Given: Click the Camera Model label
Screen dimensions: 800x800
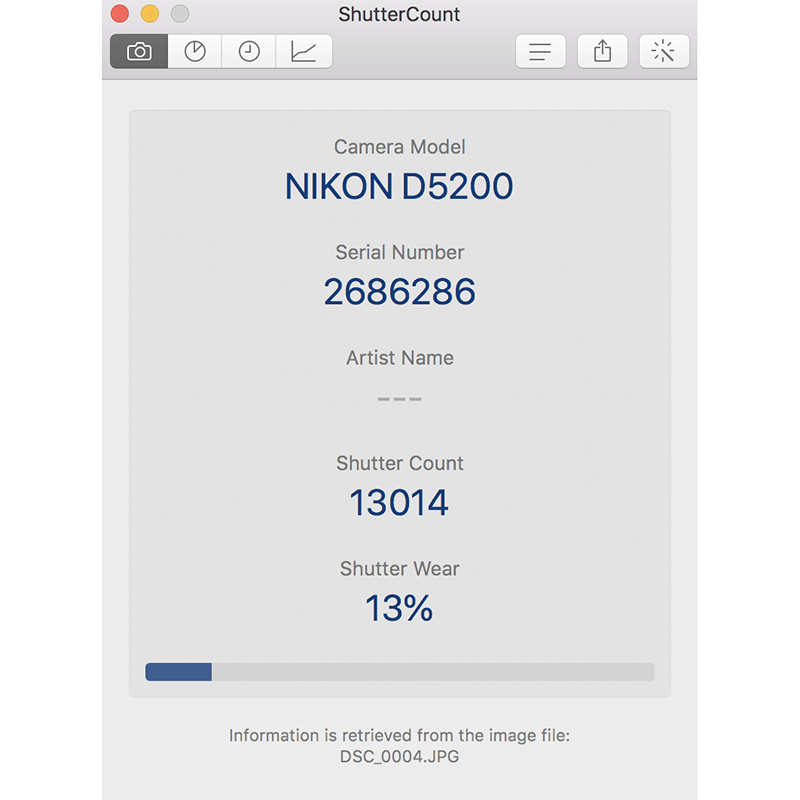Looking at the screenshot, I should pos(399,147).
